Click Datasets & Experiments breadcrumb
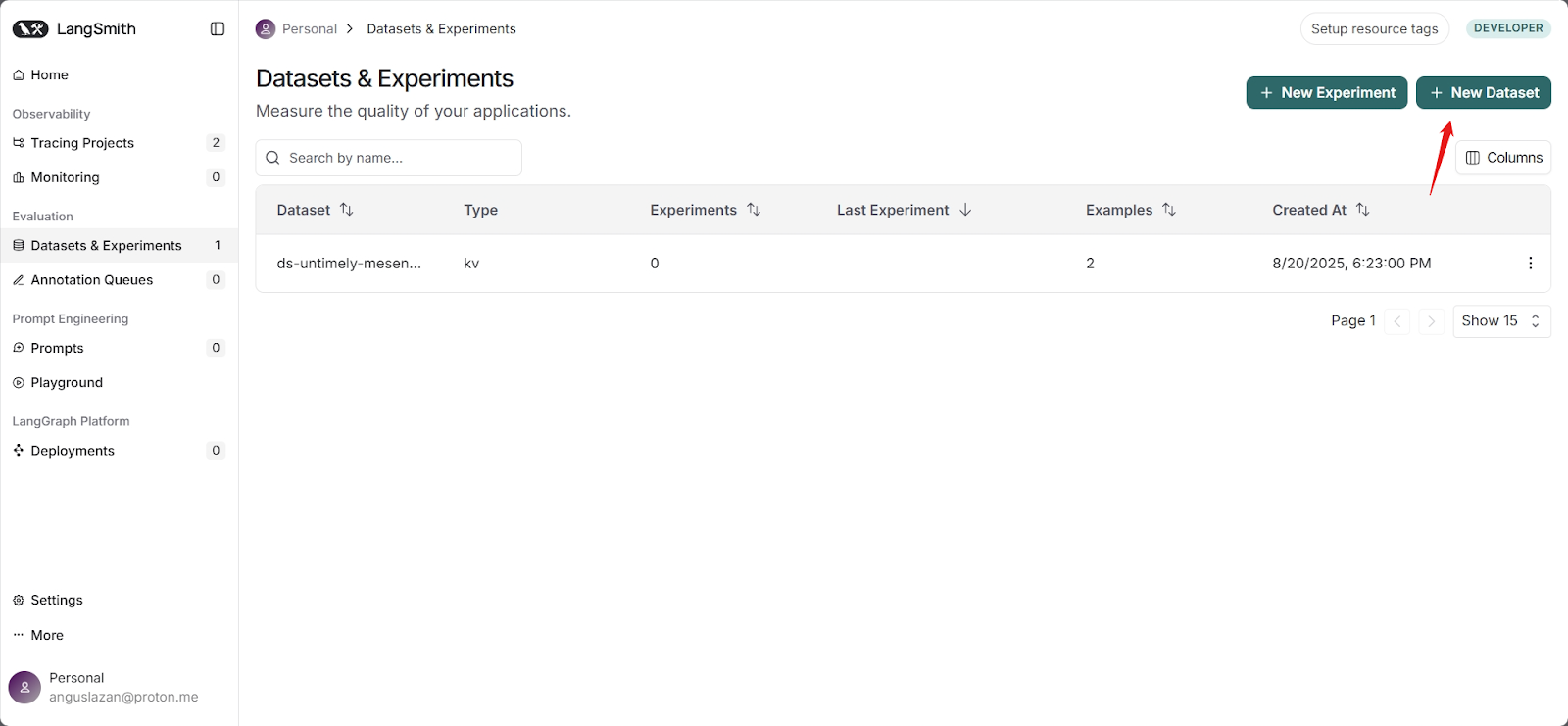Image resolution: width=1568 pixels, height=726 pixels. click(441, 29)
